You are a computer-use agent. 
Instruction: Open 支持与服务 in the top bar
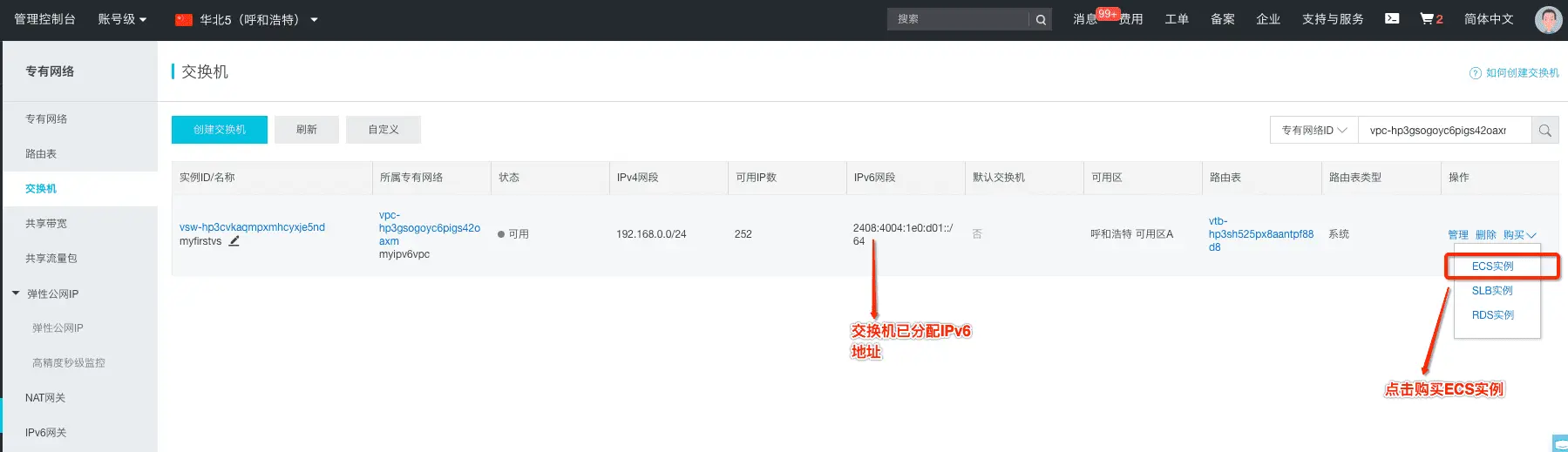[x=1333, y=19]
